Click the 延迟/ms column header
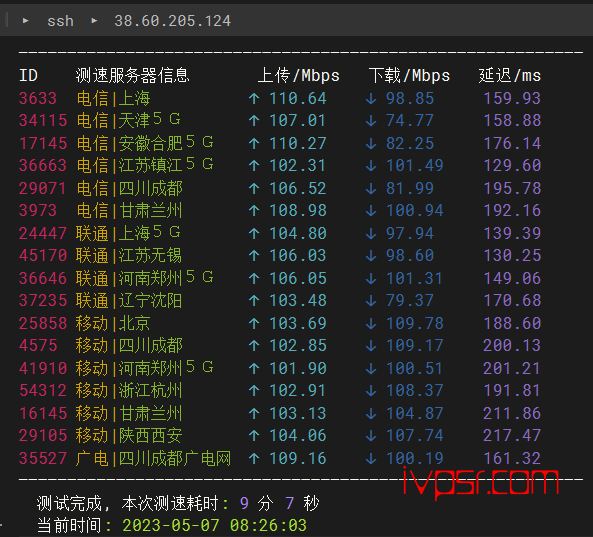 (509, 76)
